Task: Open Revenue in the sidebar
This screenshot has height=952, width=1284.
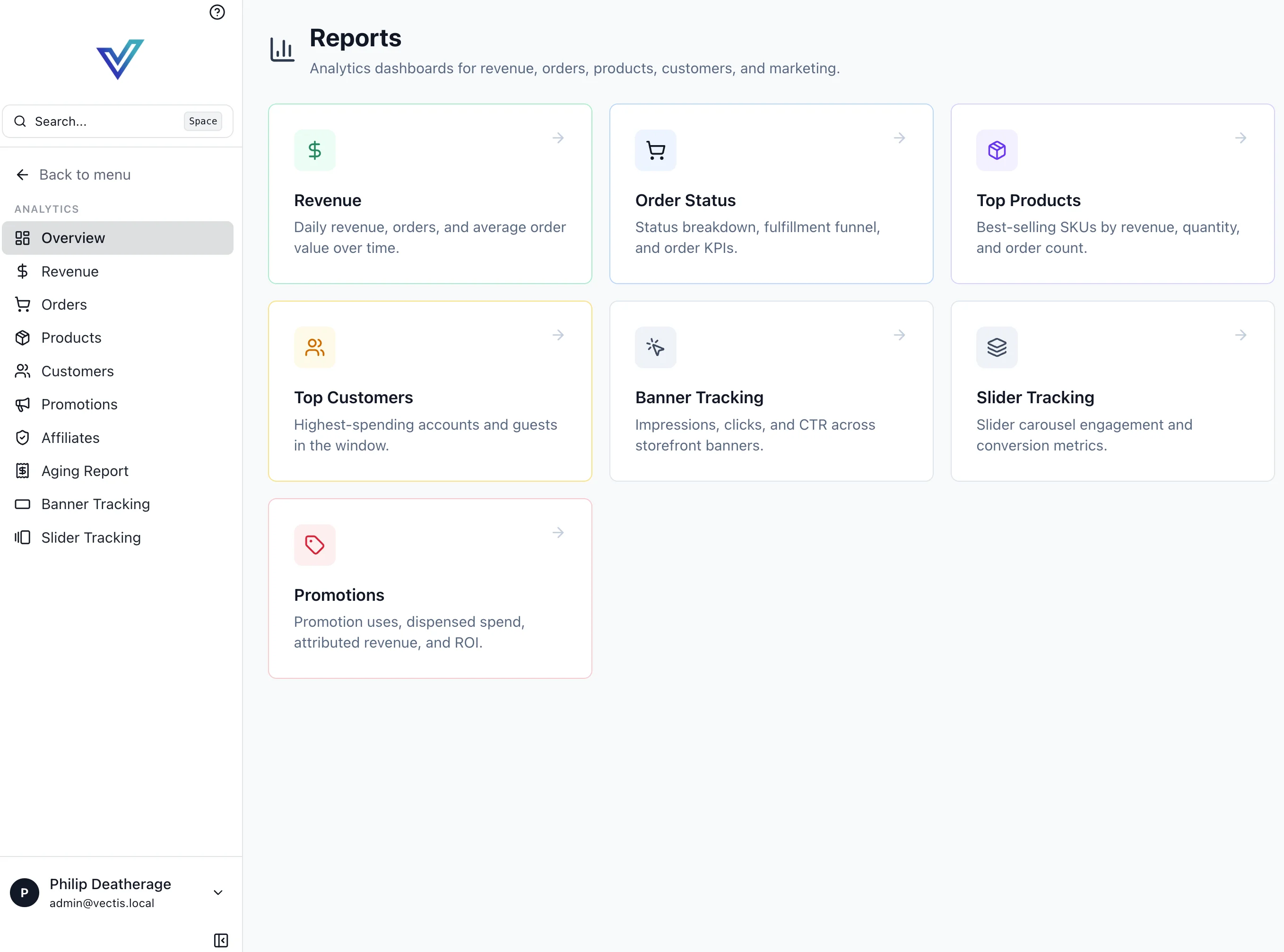Action: pyautogui.click(x=118, y=271)
